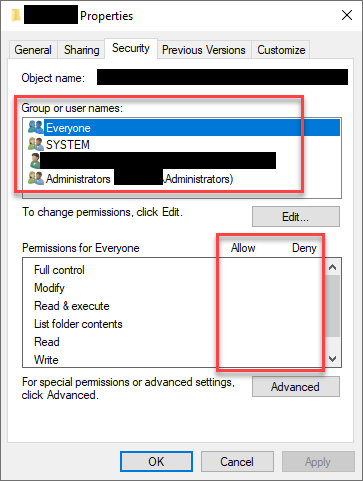Click the permissions scrollbar down arrow

tap(332, 359)
